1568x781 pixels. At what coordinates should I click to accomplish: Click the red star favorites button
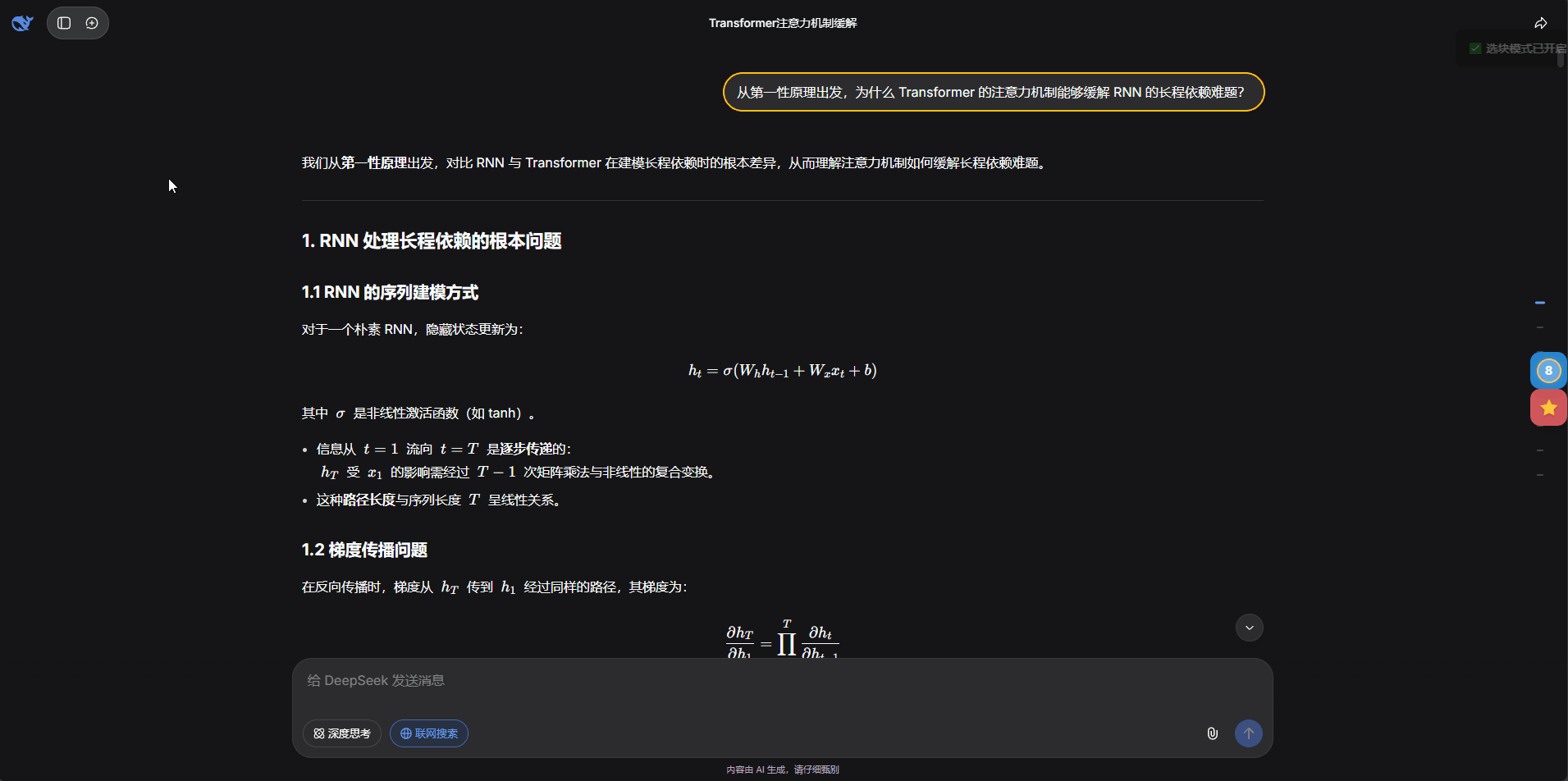(x=1548, y=408)
